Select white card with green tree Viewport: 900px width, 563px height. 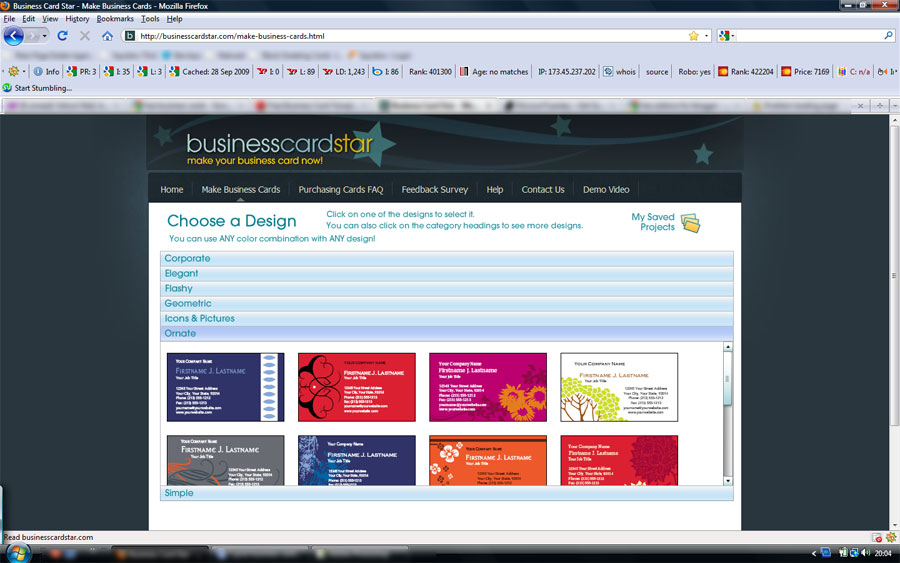[x=619, y=387]
